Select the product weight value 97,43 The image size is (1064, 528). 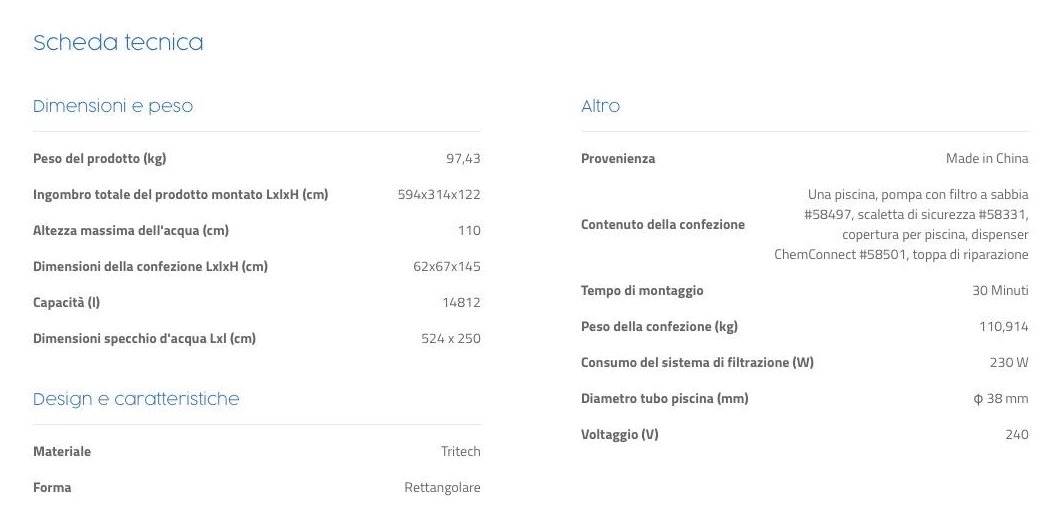(x=463, y=159)
